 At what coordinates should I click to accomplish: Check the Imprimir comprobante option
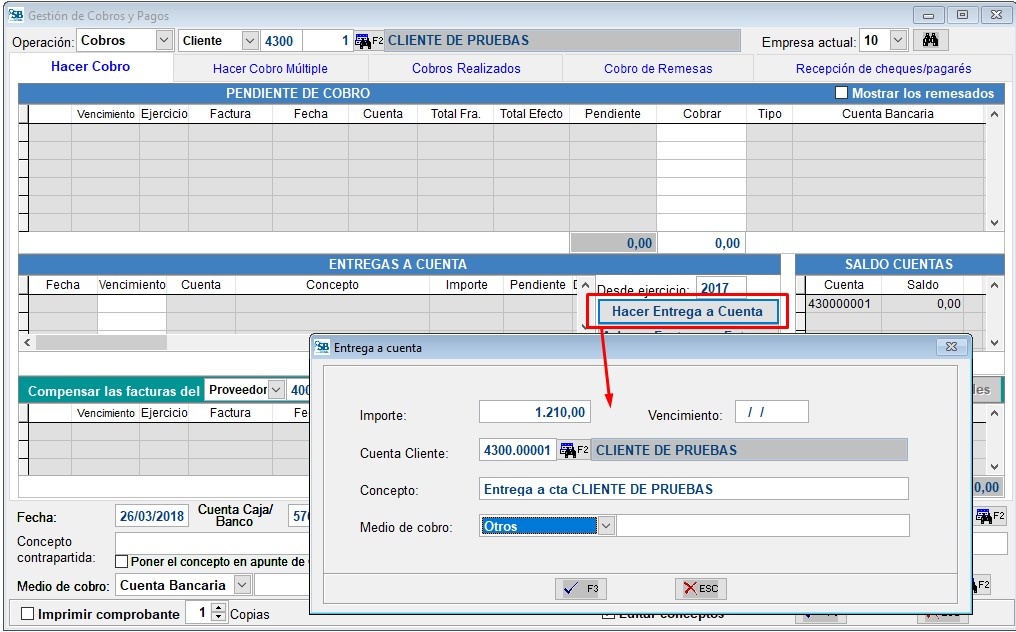click(28, 614)
